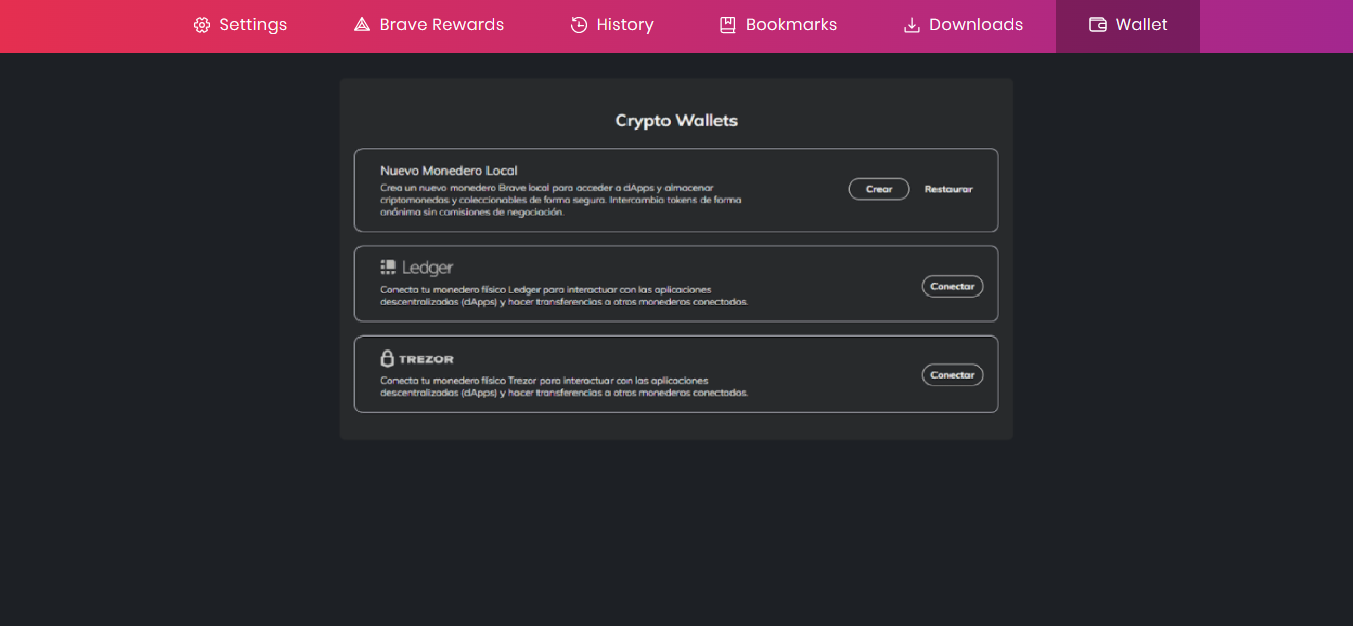The height and width of the screenshot is (626, 1353).
Task: Click the Trezor padlock logo
Action: click(387, 358)
